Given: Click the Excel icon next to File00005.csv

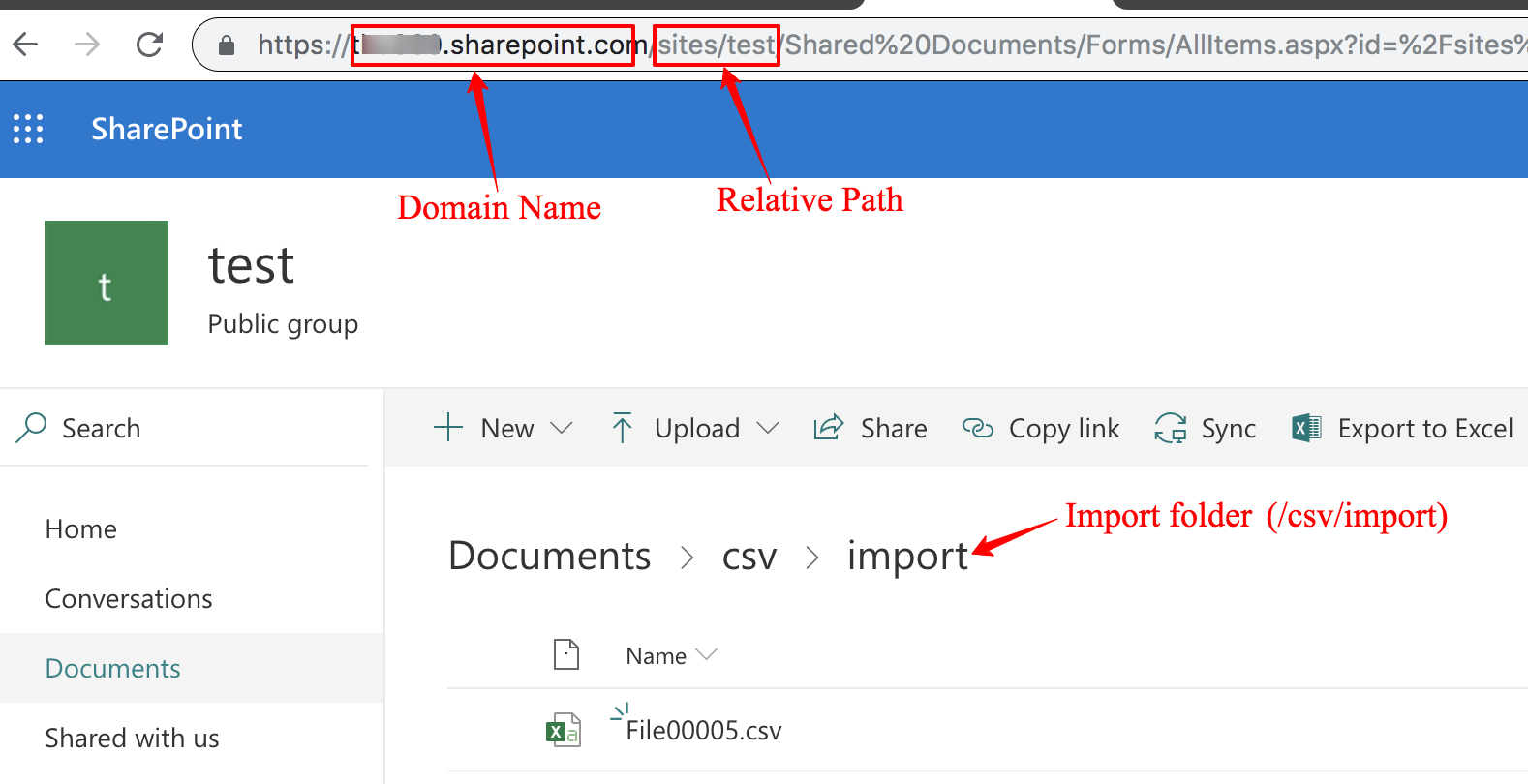Looking at the screenshot, I should (x=564, y=731).
